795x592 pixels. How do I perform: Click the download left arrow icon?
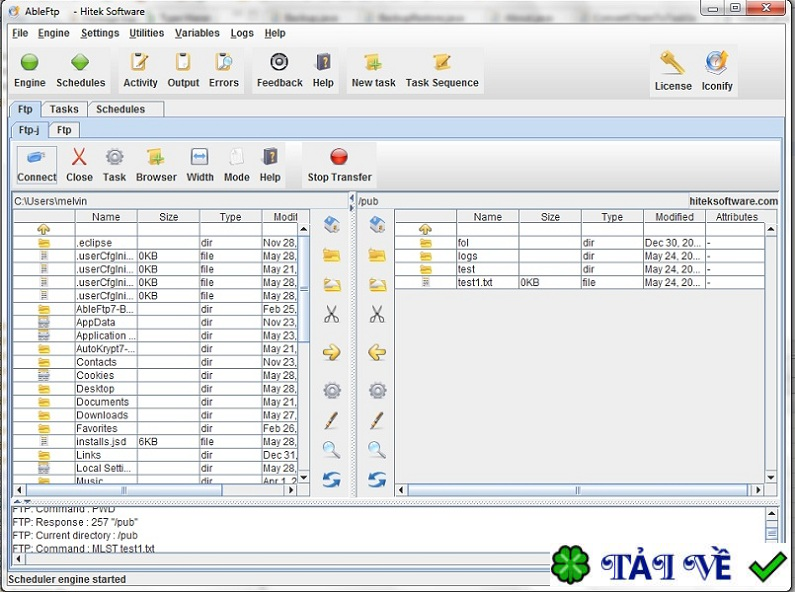tap(377, 352)
